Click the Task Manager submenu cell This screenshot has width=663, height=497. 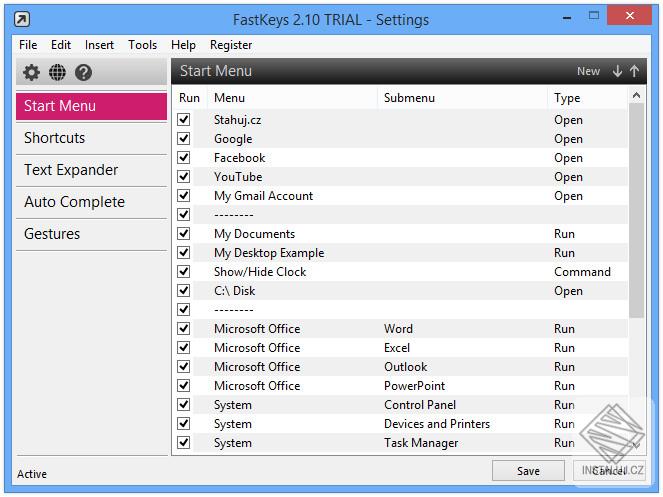click(x=421, y=443)
